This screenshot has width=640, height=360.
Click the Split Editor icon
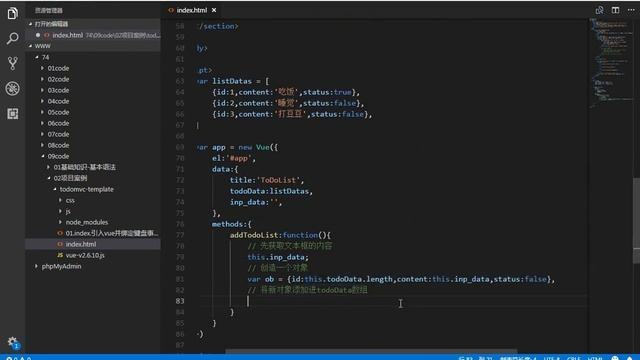point(615,10)
